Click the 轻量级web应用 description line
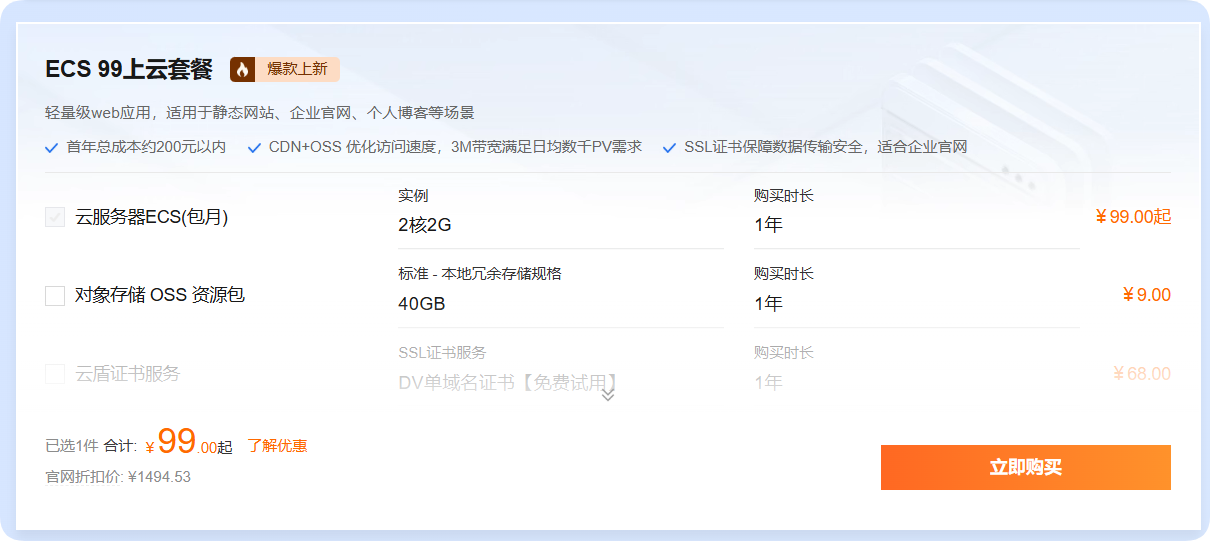1210x541 pixels. (x=260, y=113)
